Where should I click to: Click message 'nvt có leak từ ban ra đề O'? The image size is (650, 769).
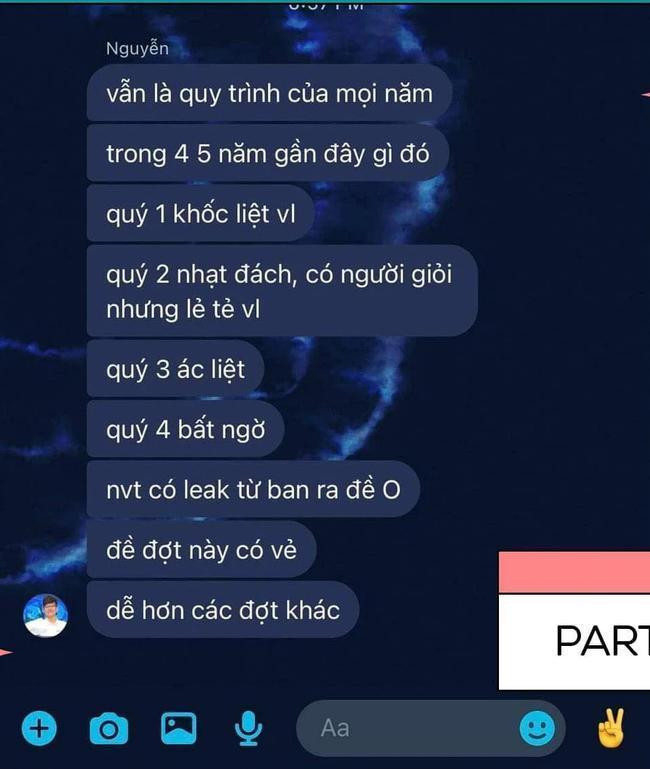coord(253,489)
